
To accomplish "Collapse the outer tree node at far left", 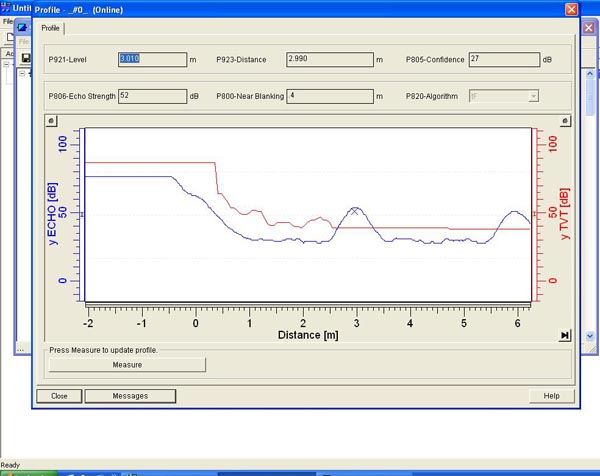I will point(7,64).
